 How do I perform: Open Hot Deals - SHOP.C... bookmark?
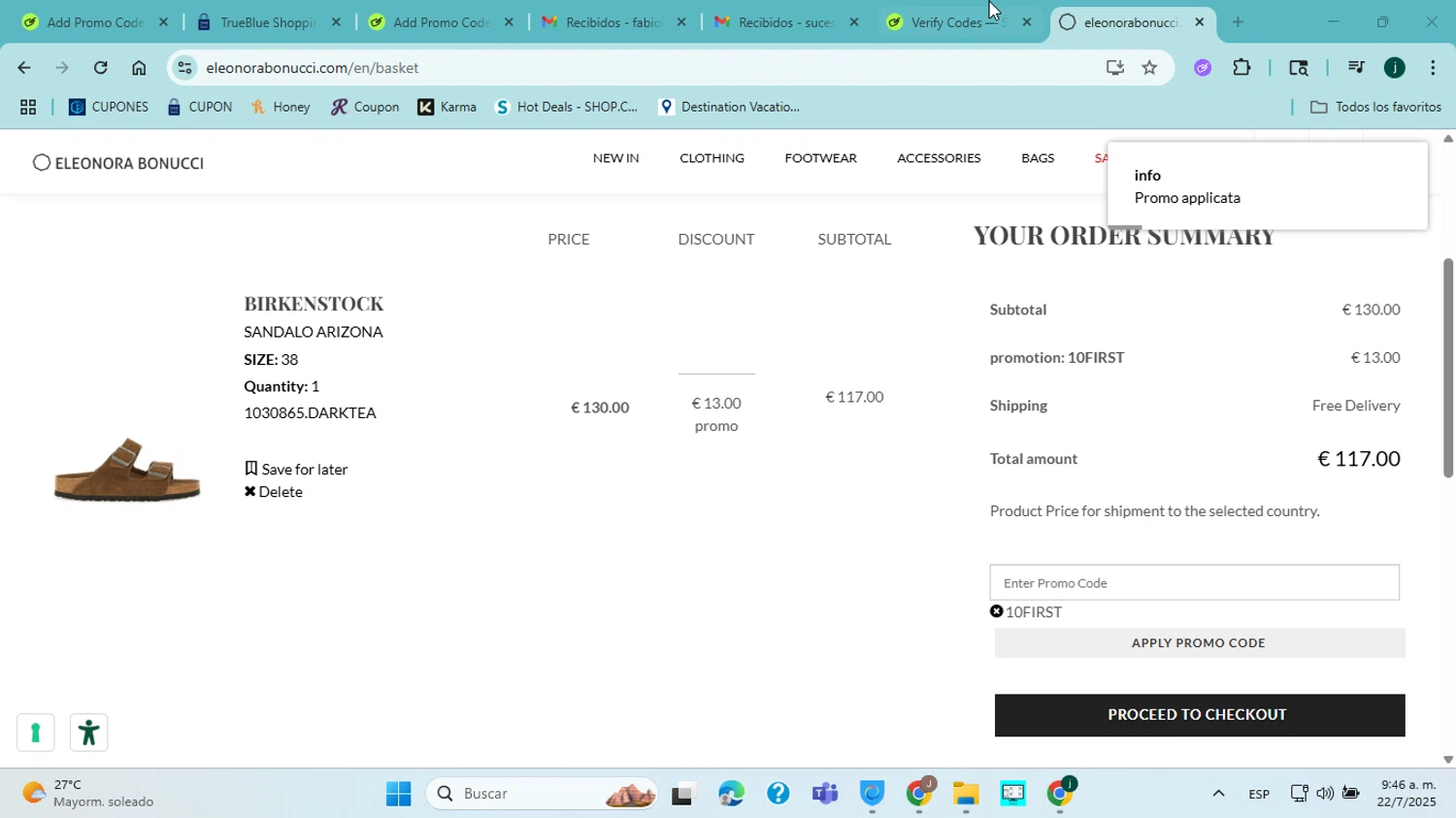pos(566,108)
